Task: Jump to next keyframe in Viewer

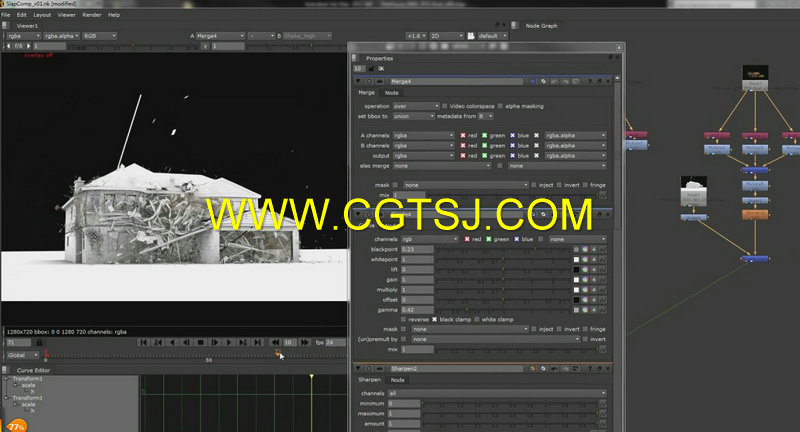Action: 243,342
